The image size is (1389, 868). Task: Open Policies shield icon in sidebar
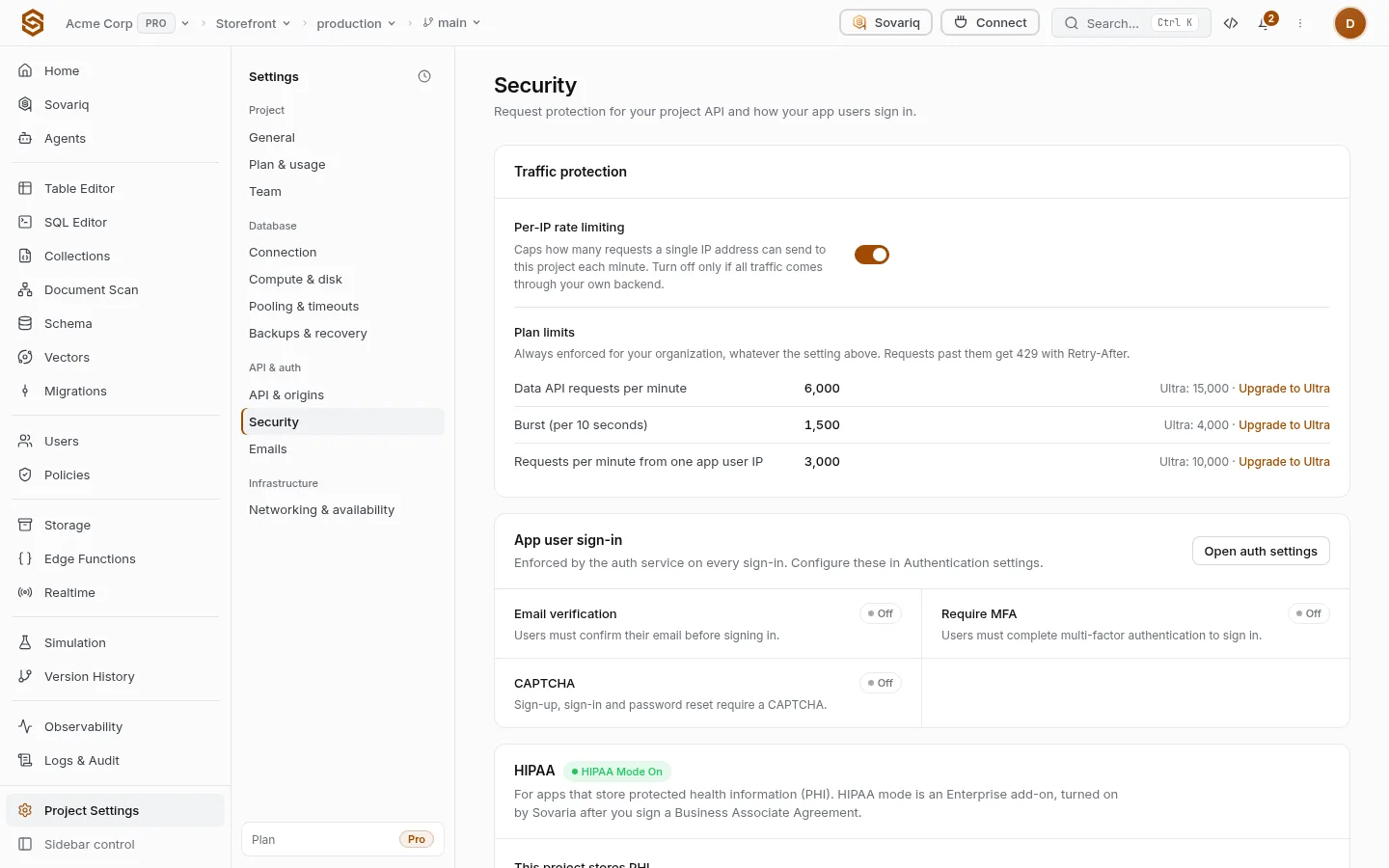(25, 475)
